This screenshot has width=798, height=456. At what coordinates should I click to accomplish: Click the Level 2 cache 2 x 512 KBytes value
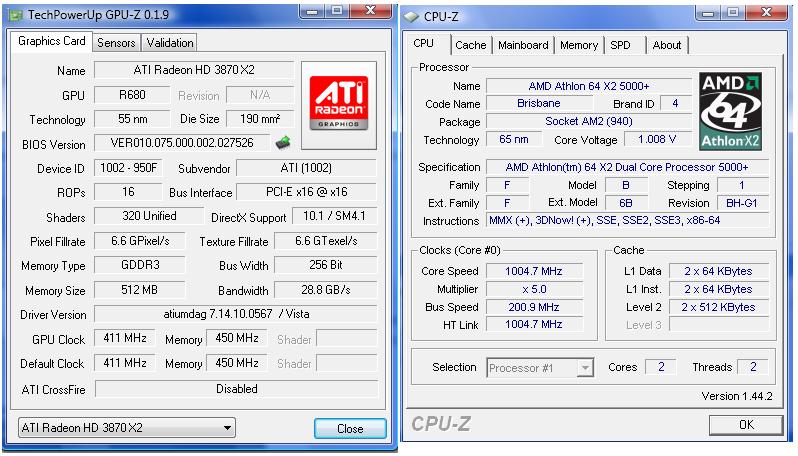click(x=718, y=307)
